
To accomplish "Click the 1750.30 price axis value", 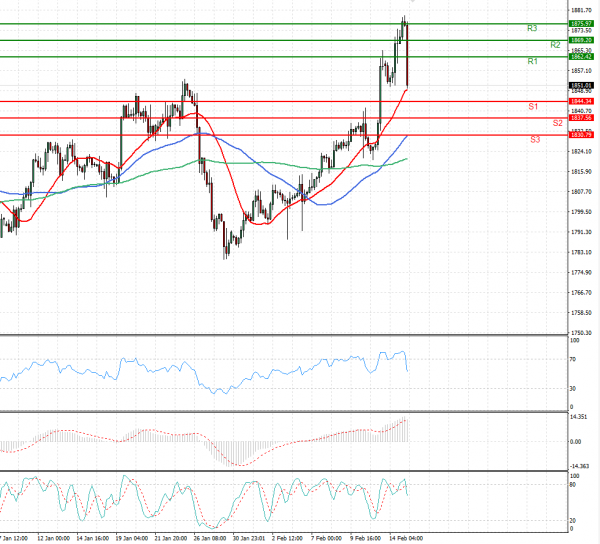I will click(x=581, y=333).
